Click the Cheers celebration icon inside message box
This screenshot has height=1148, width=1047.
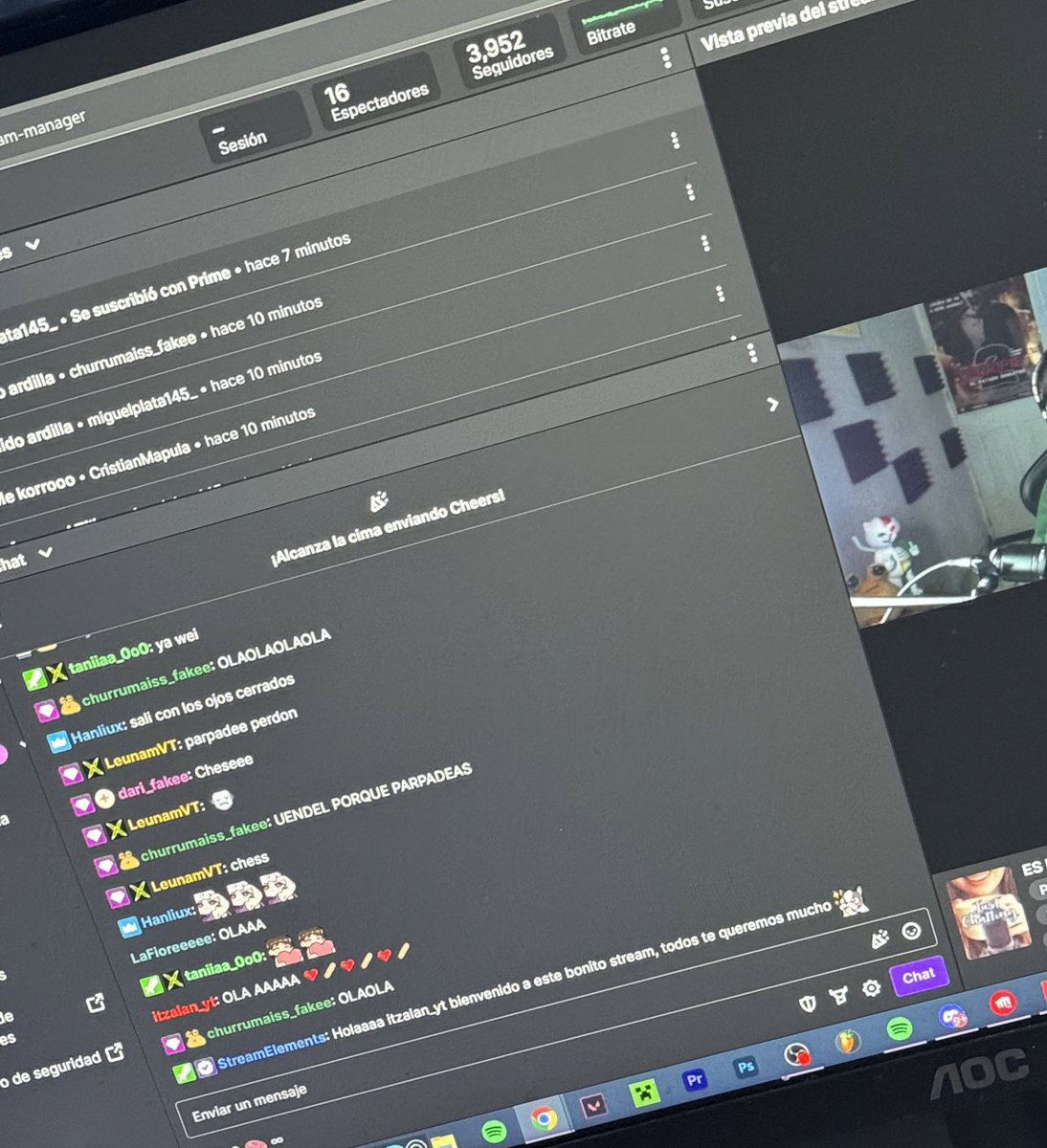tap(879, 939)
